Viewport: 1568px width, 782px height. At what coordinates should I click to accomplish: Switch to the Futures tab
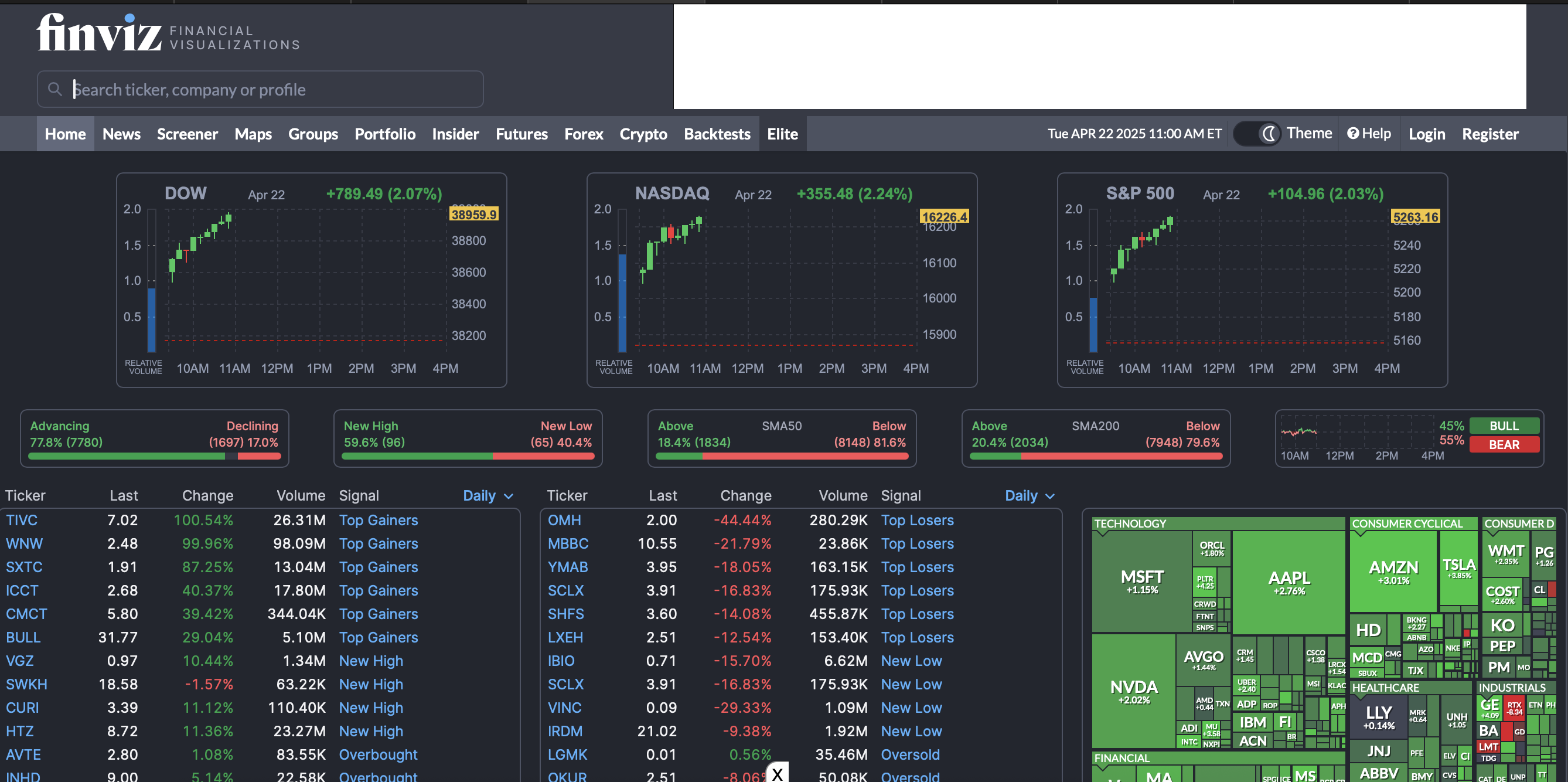(x=521, y=134)
